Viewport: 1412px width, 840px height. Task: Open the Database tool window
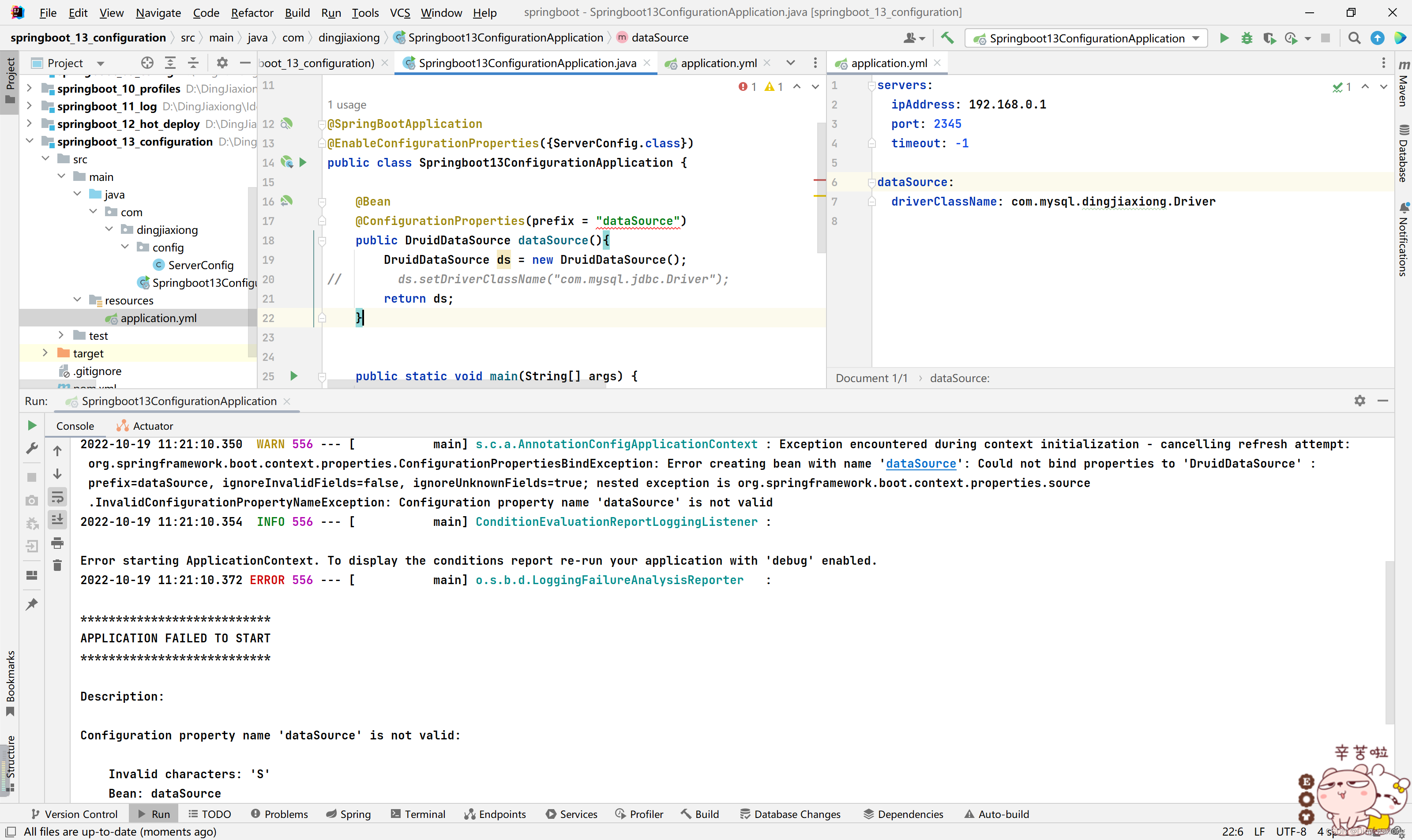pos(1404,154)
